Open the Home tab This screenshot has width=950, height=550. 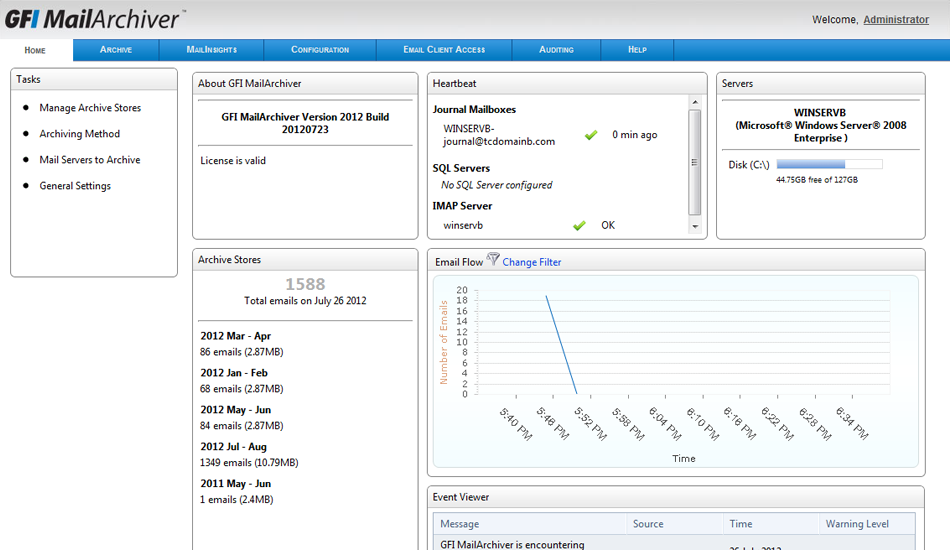[x=35, y=50]
